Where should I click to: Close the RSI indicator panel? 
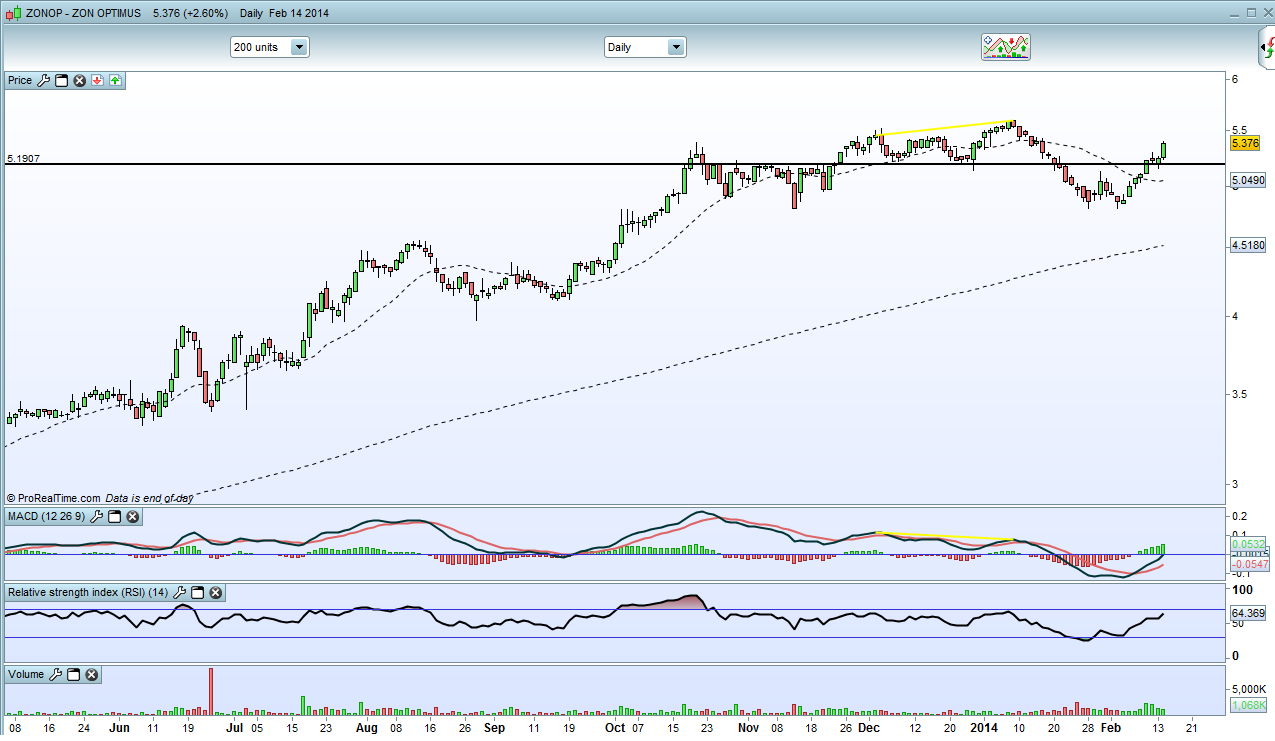pyautogui.click(x=216, y=593)
